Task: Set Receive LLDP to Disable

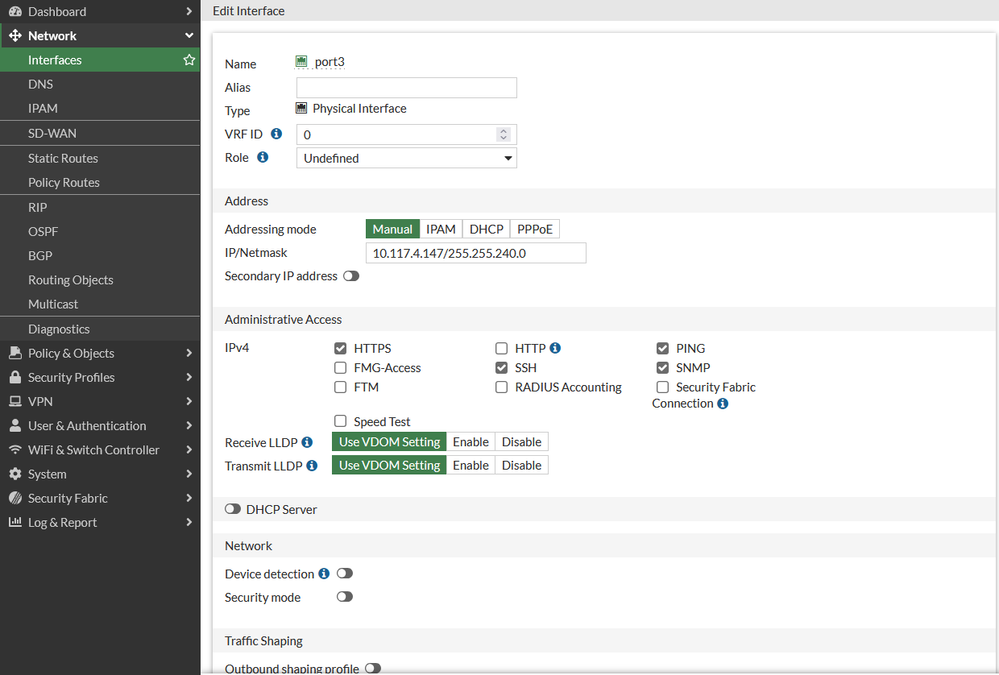Action: pos(521,442)
